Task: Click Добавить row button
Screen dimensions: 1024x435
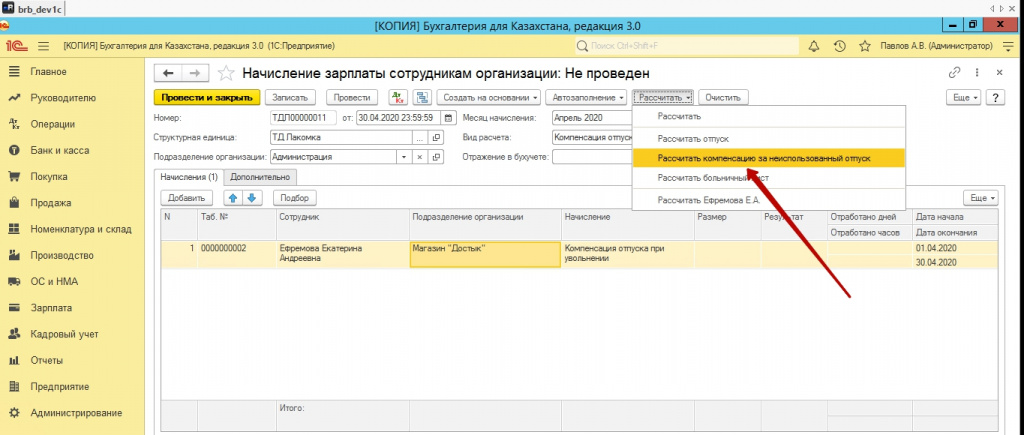Action: click(x=186, y=198)
